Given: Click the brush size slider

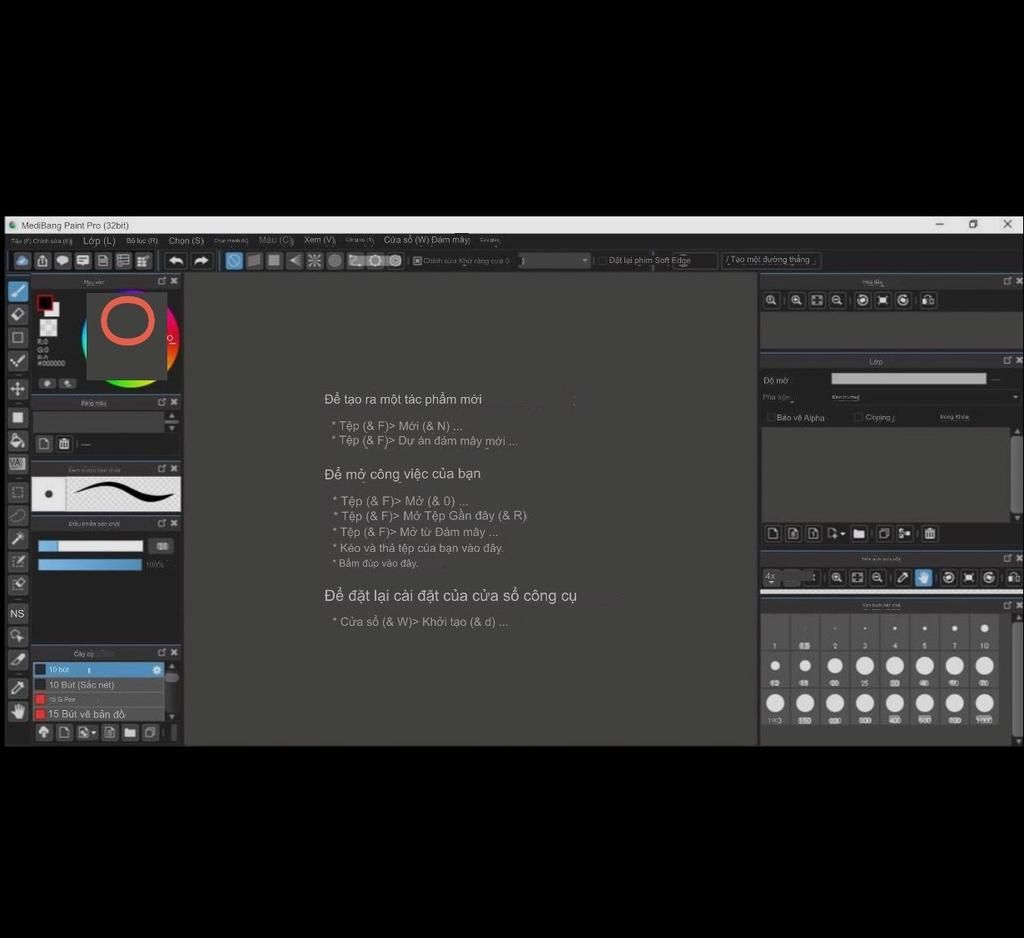Looking at the screenshot, I should (x=90, y=546).
